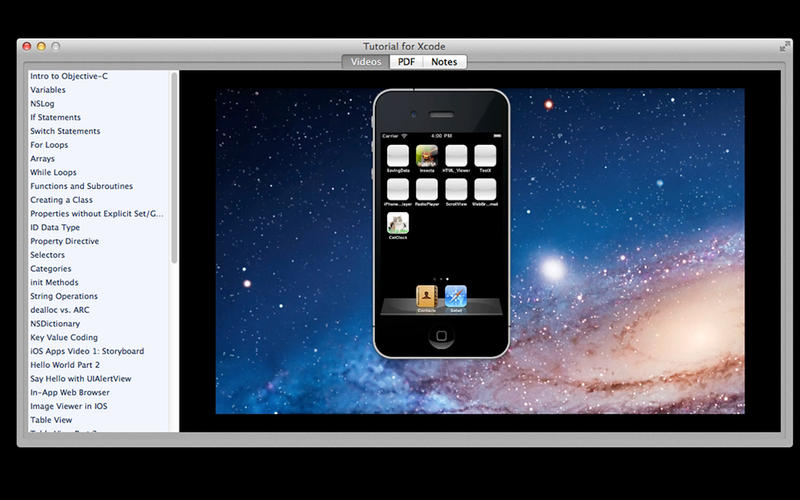Launch Safari from the iPhone dock

click(456, 296)
